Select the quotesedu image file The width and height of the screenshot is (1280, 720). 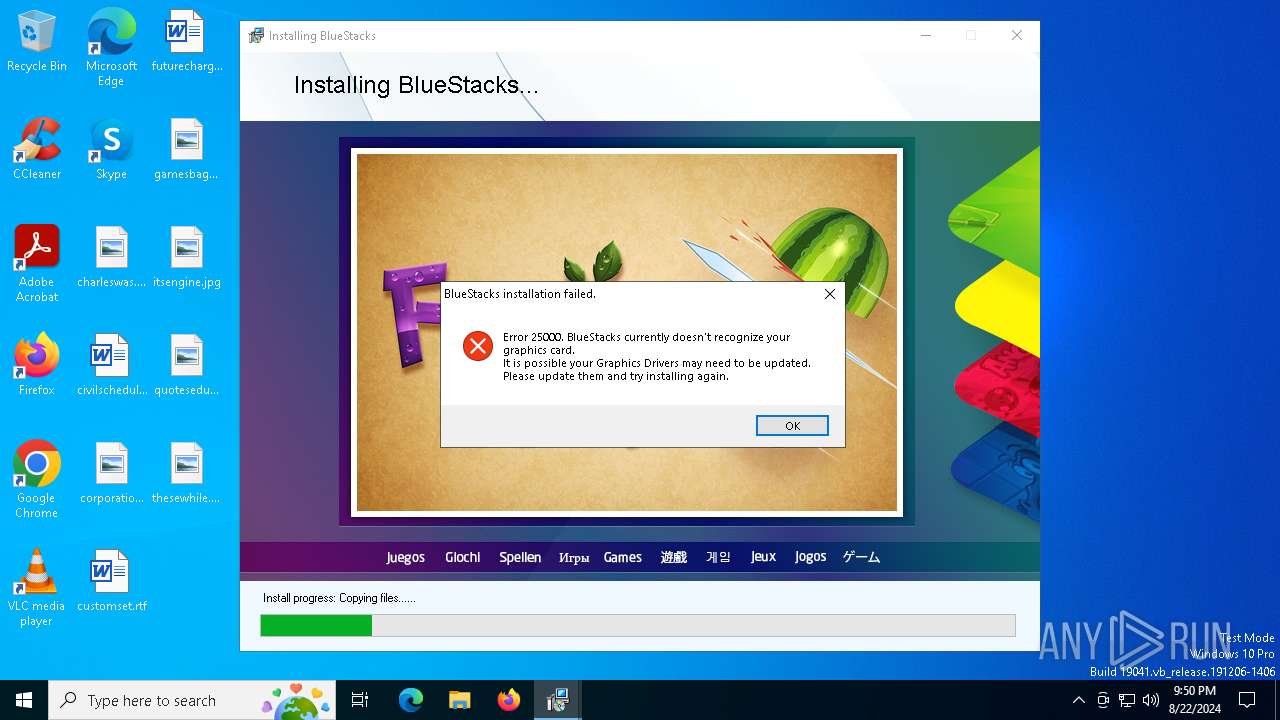point(187,366)
